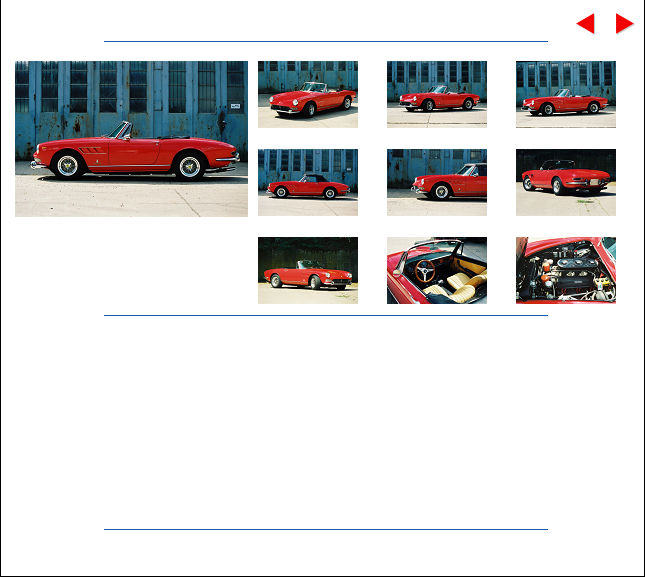This screenshot has width=645, height=577.
Task: Go to the next page with right red arrow
Action: coord(624,23)
